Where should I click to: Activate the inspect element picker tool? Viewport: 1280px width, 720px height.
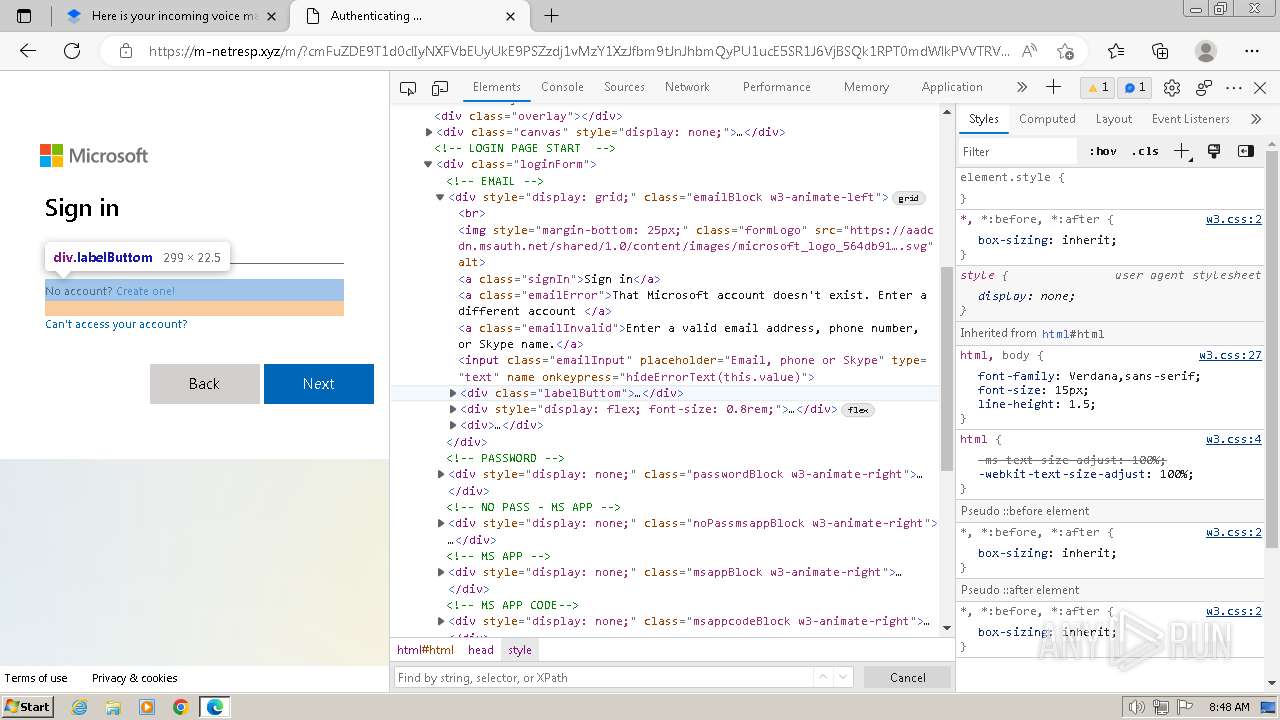click(x=408, y=88)
